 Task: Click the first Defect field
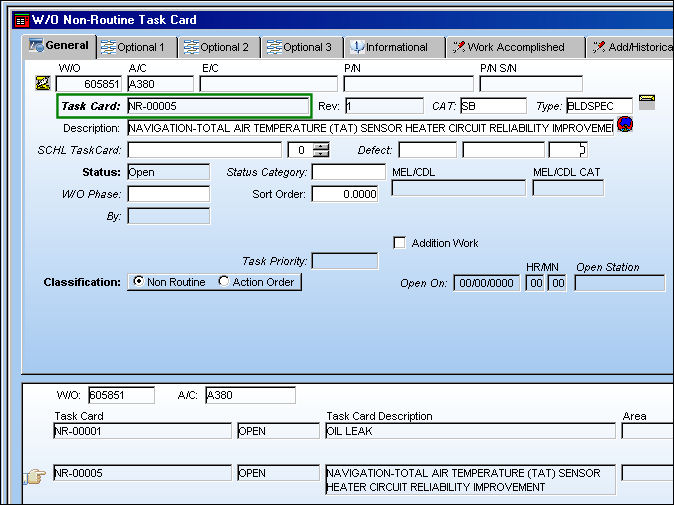(428, 150)
